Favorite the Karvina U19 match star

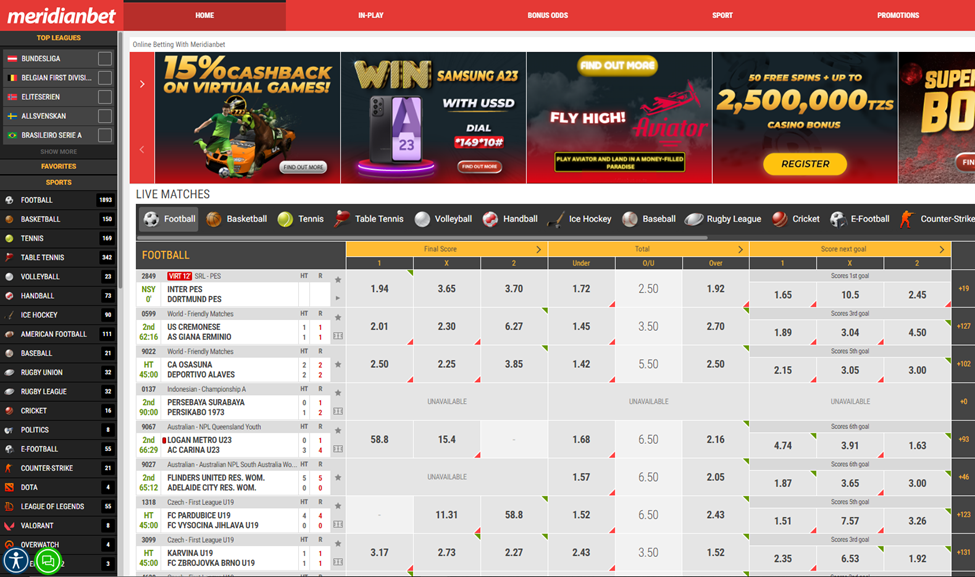338,543
